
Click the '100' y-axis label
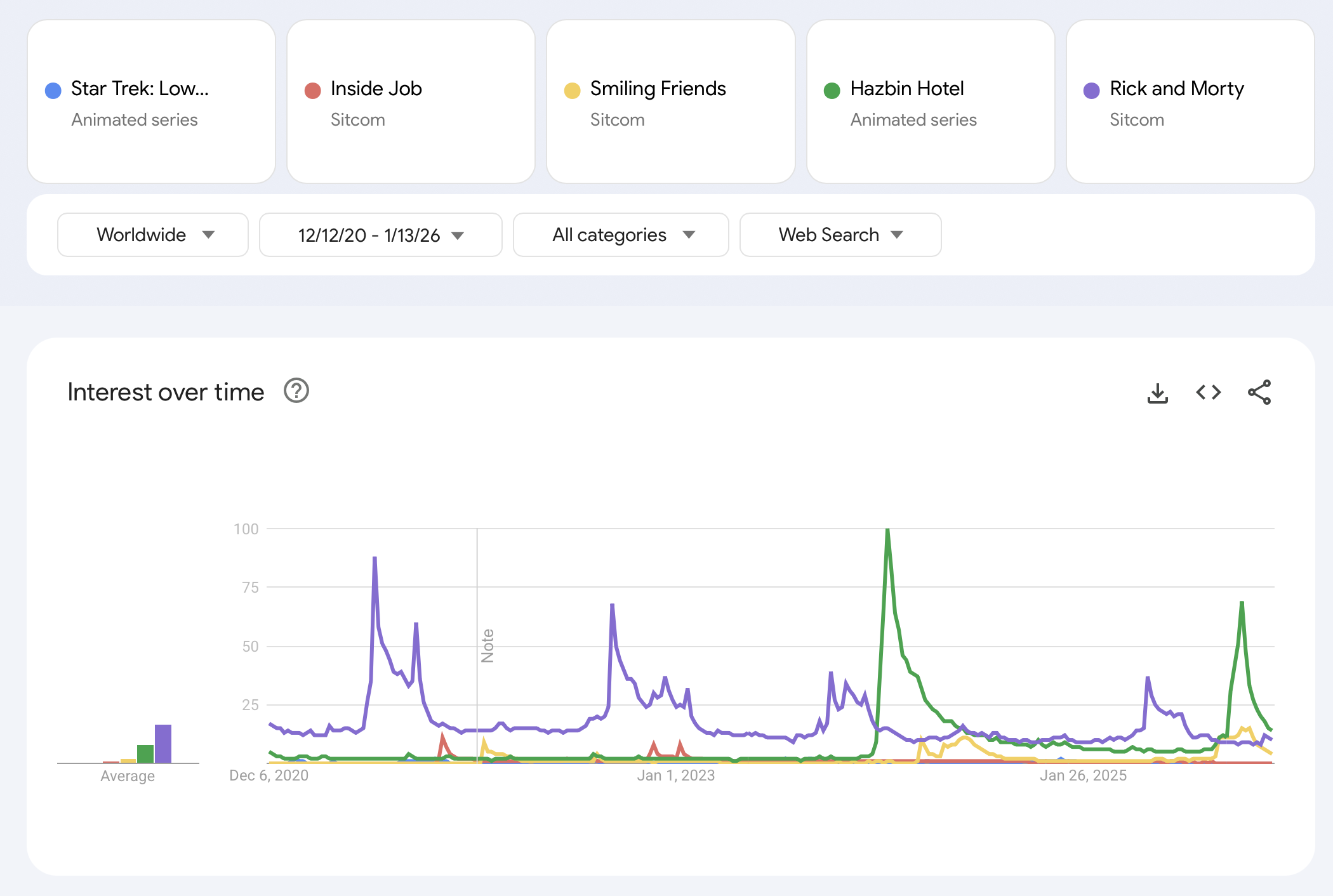coord(246,529)
